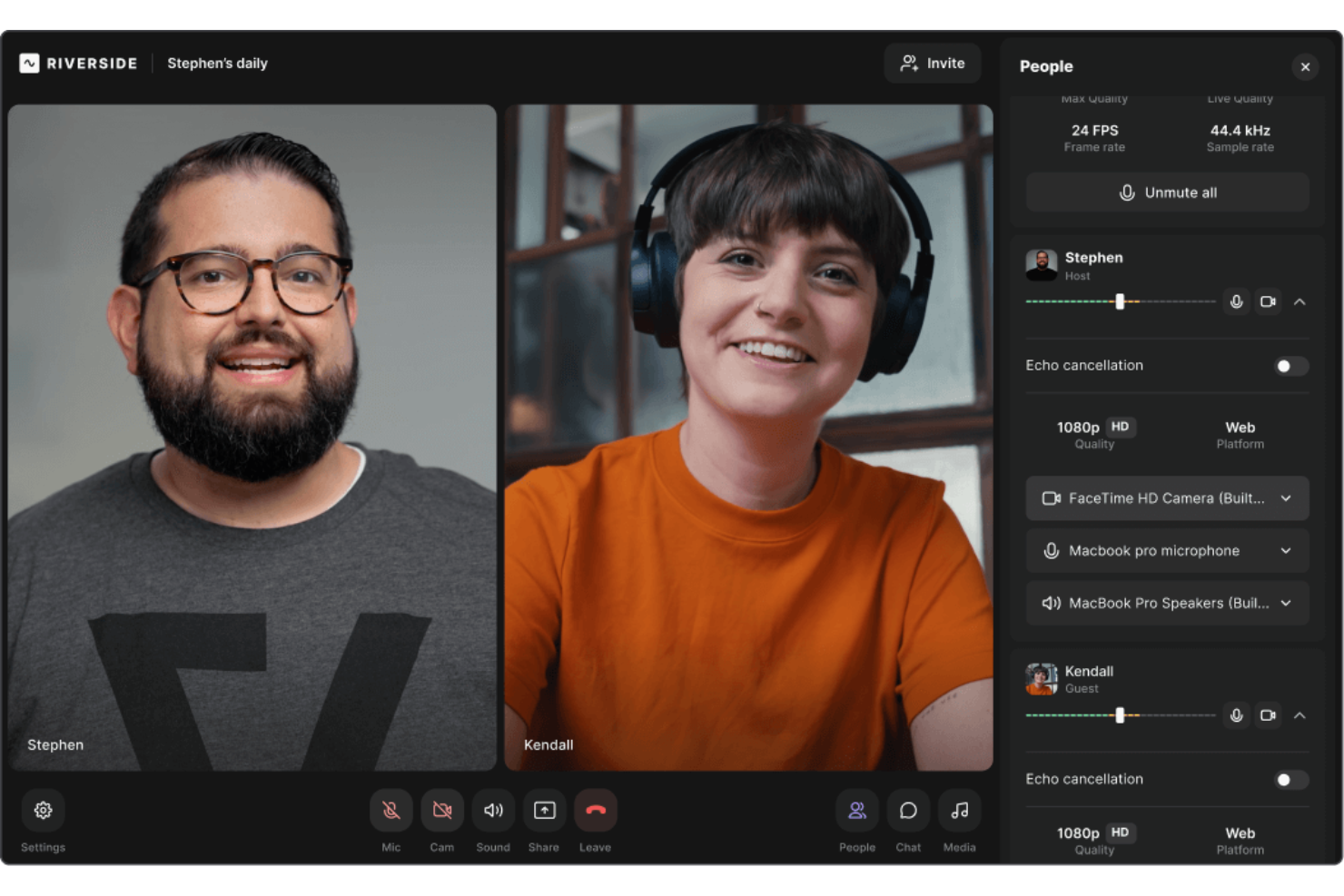Image resolution: width=1344 pixels, height=896 pixels.
Task: Open the Media panel
Action: tap(959, 810)
